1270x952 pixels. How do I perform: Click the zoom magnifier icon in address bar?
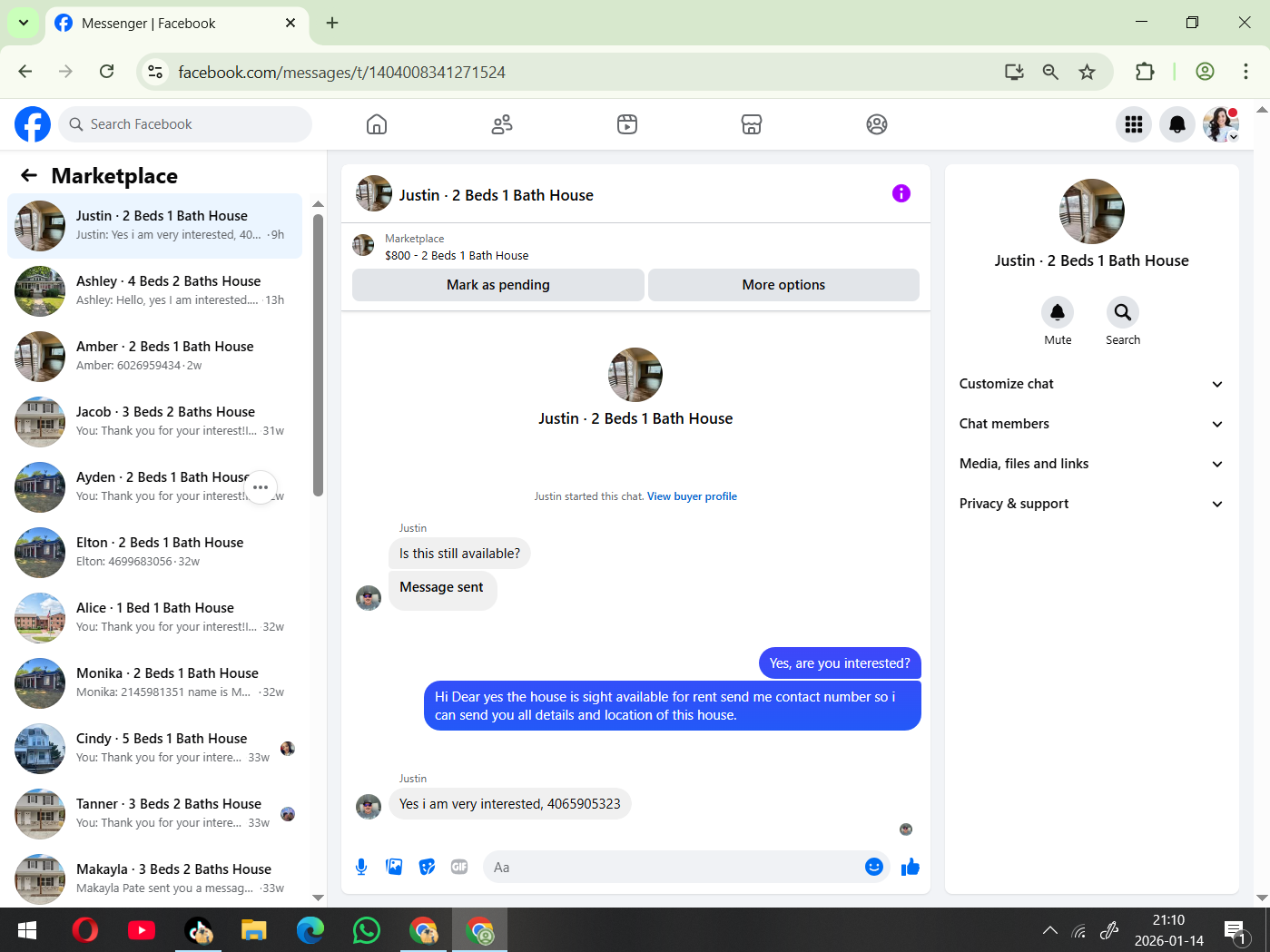(x=1050, y=72)
